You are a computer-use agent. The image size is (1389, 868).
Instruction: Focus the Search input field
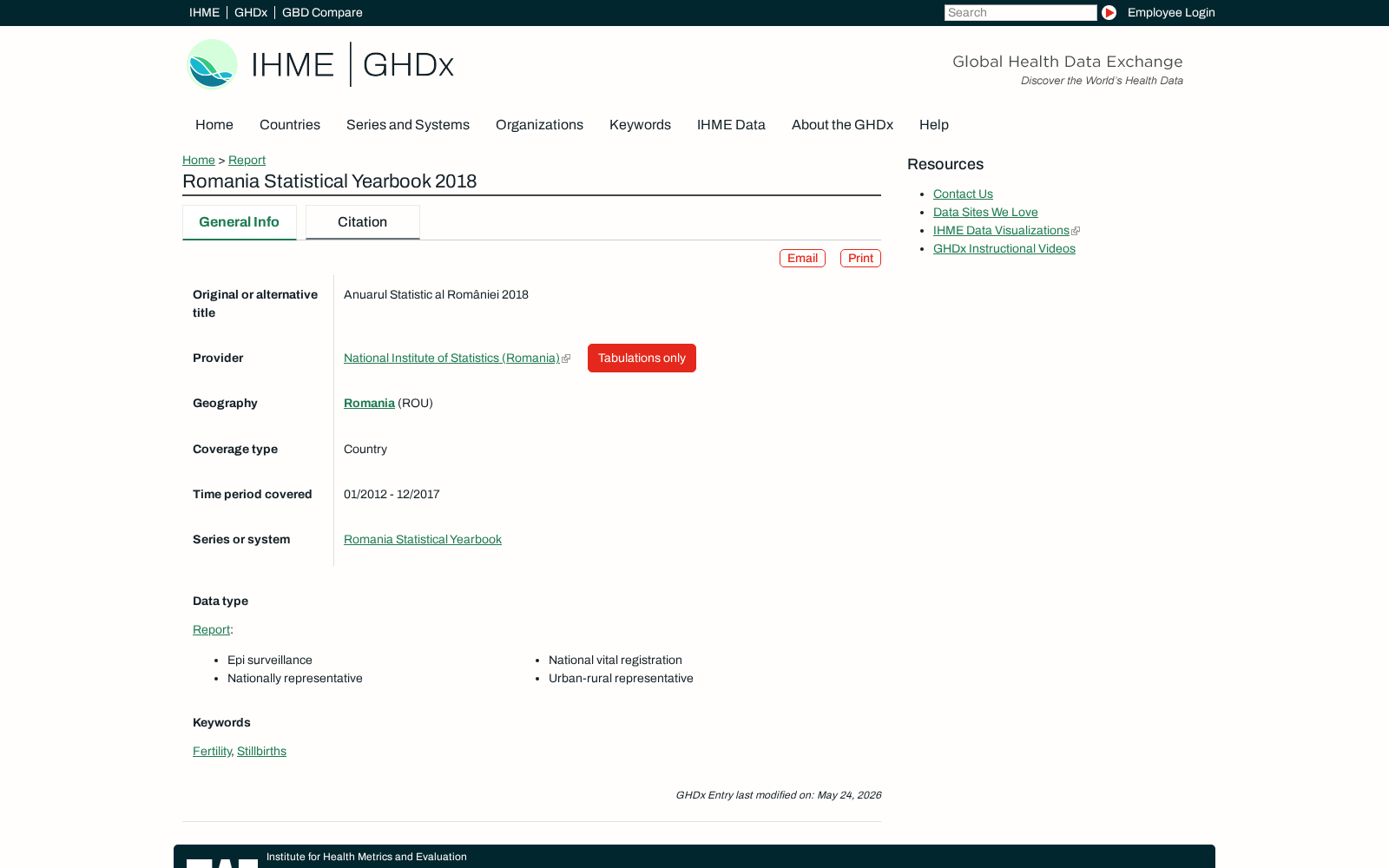click(x=1020, y=12)
